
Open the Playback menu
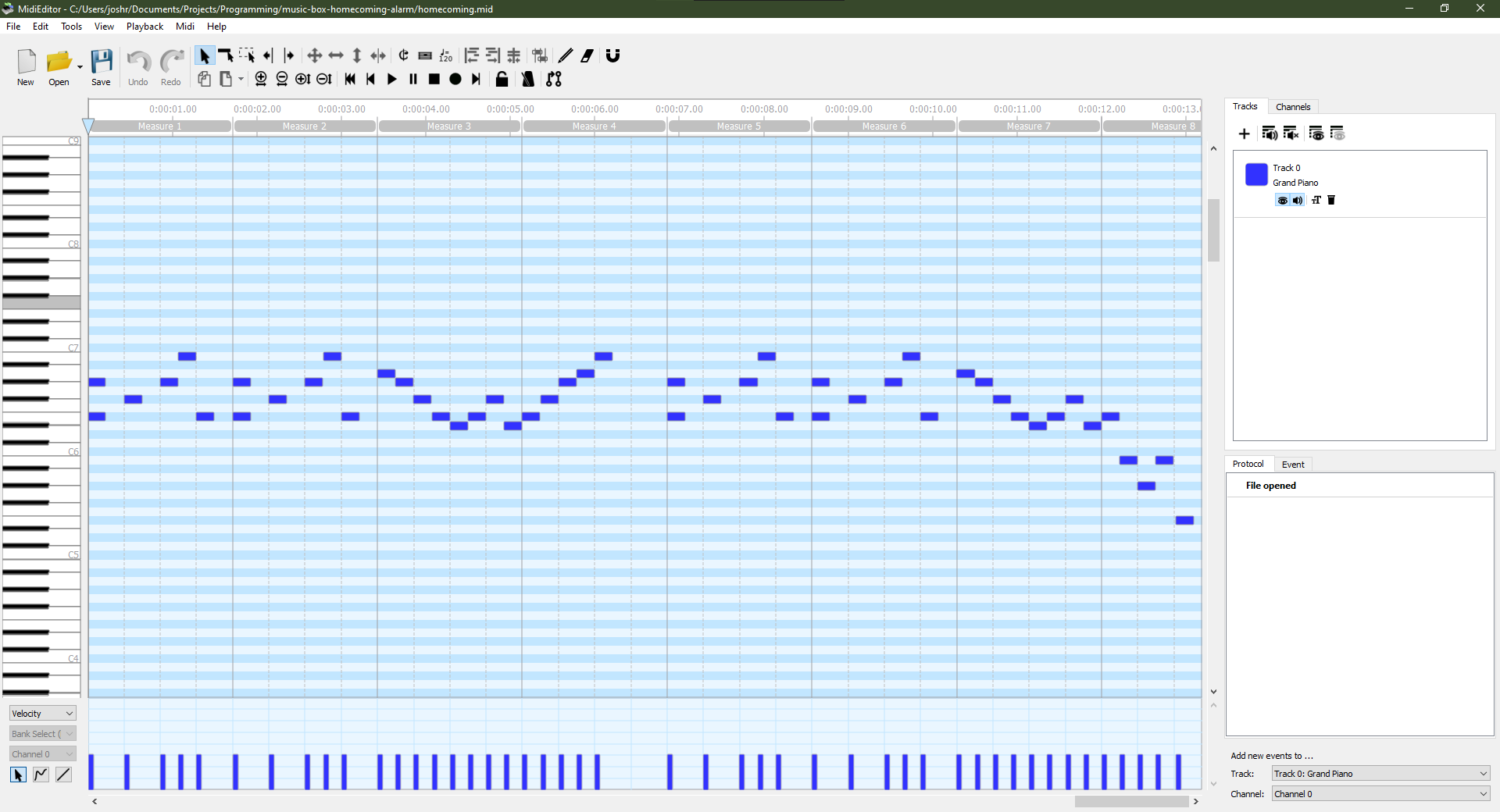145,26
